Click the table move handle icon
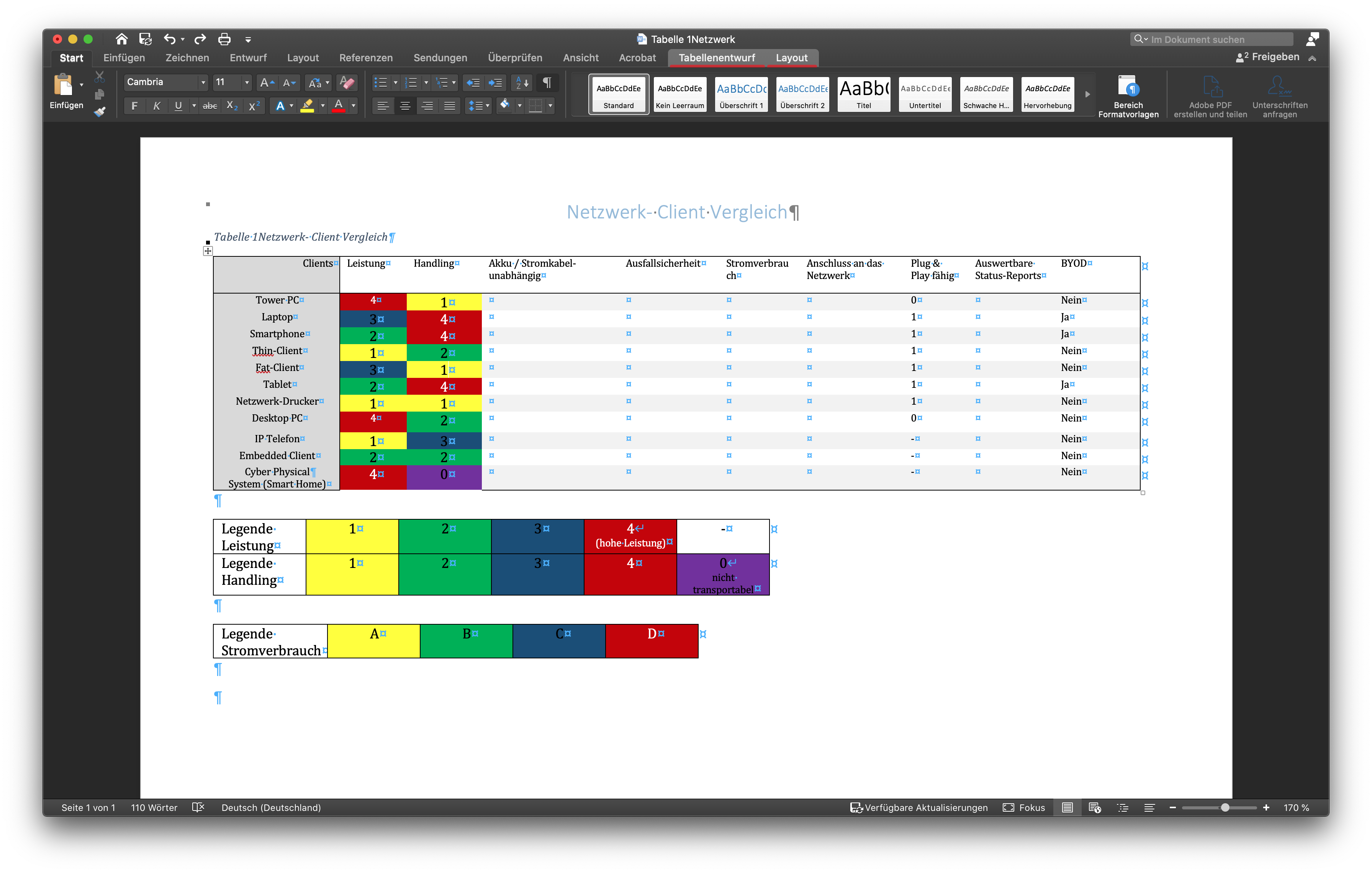The height and width of the screenshot is (873, 1372). pyautogui.click(x=208, y=251)
